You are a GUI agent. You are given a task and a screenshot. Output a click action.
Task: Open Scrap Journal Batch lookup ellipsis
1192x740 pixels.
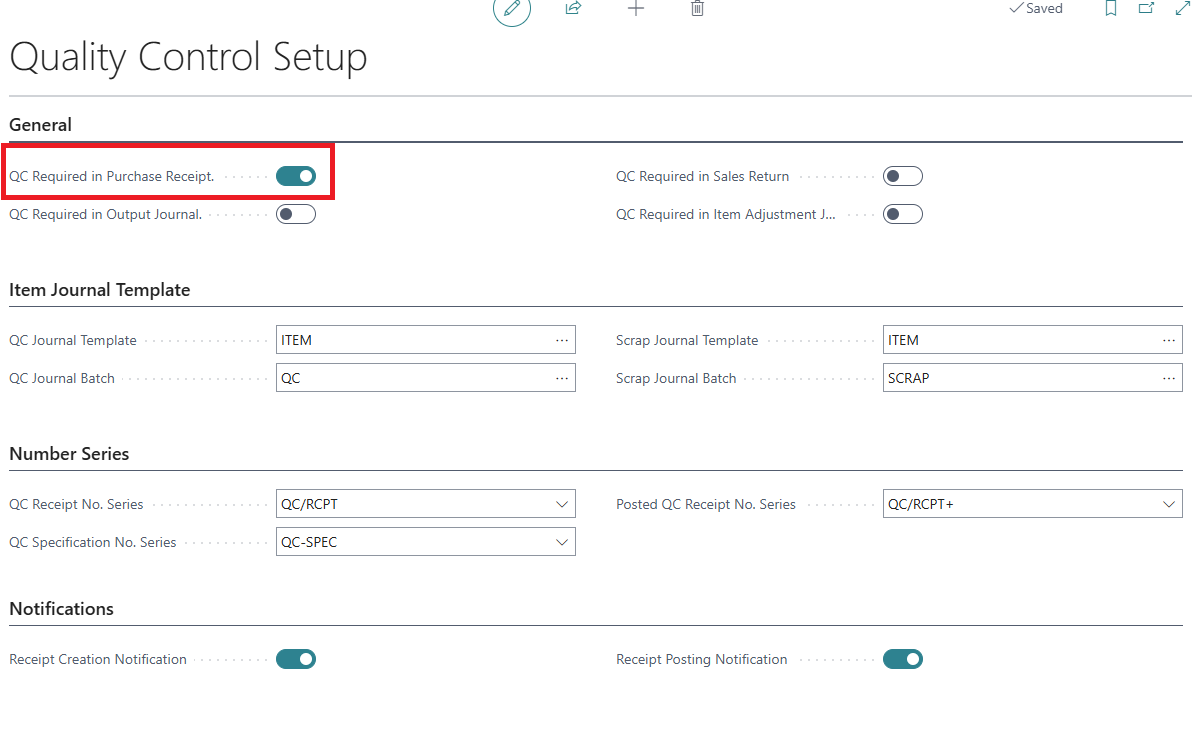[1168, 378]
